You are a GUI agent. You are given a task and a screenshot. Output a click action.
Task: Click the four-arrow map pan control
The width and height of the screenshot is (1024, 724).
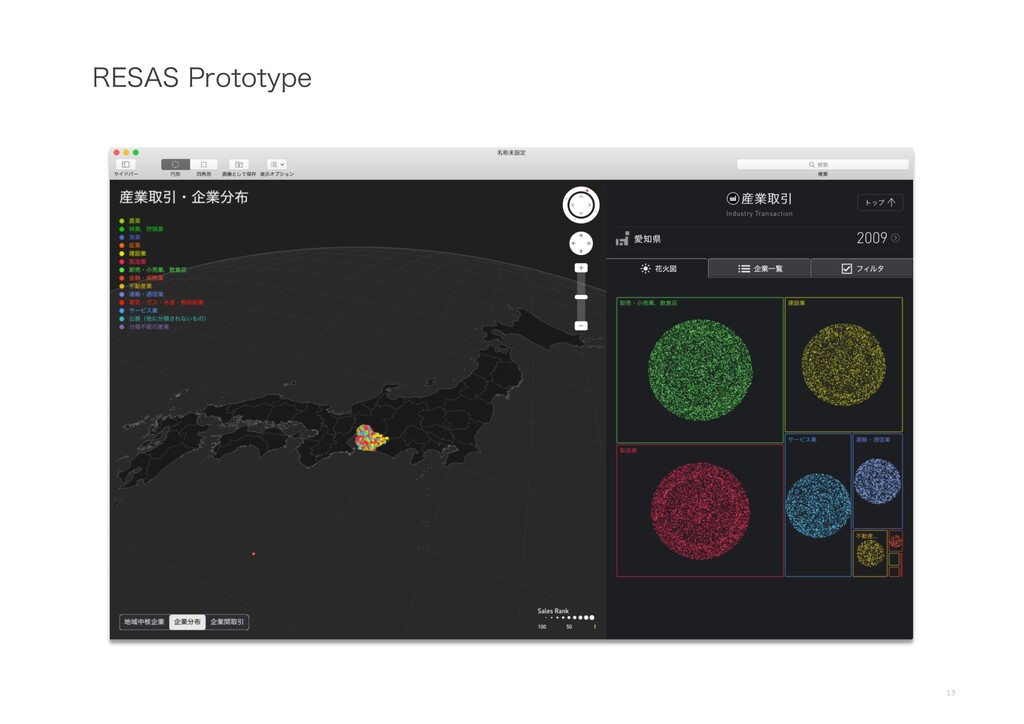point(581,244)
